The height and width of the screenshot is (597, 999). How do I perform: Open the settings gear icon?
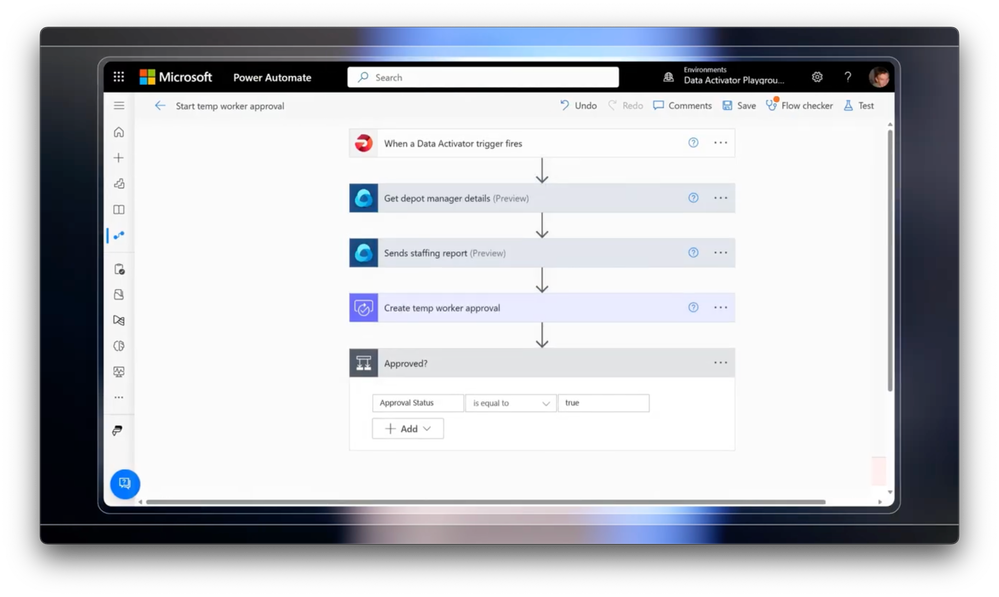tap(817, 77)
